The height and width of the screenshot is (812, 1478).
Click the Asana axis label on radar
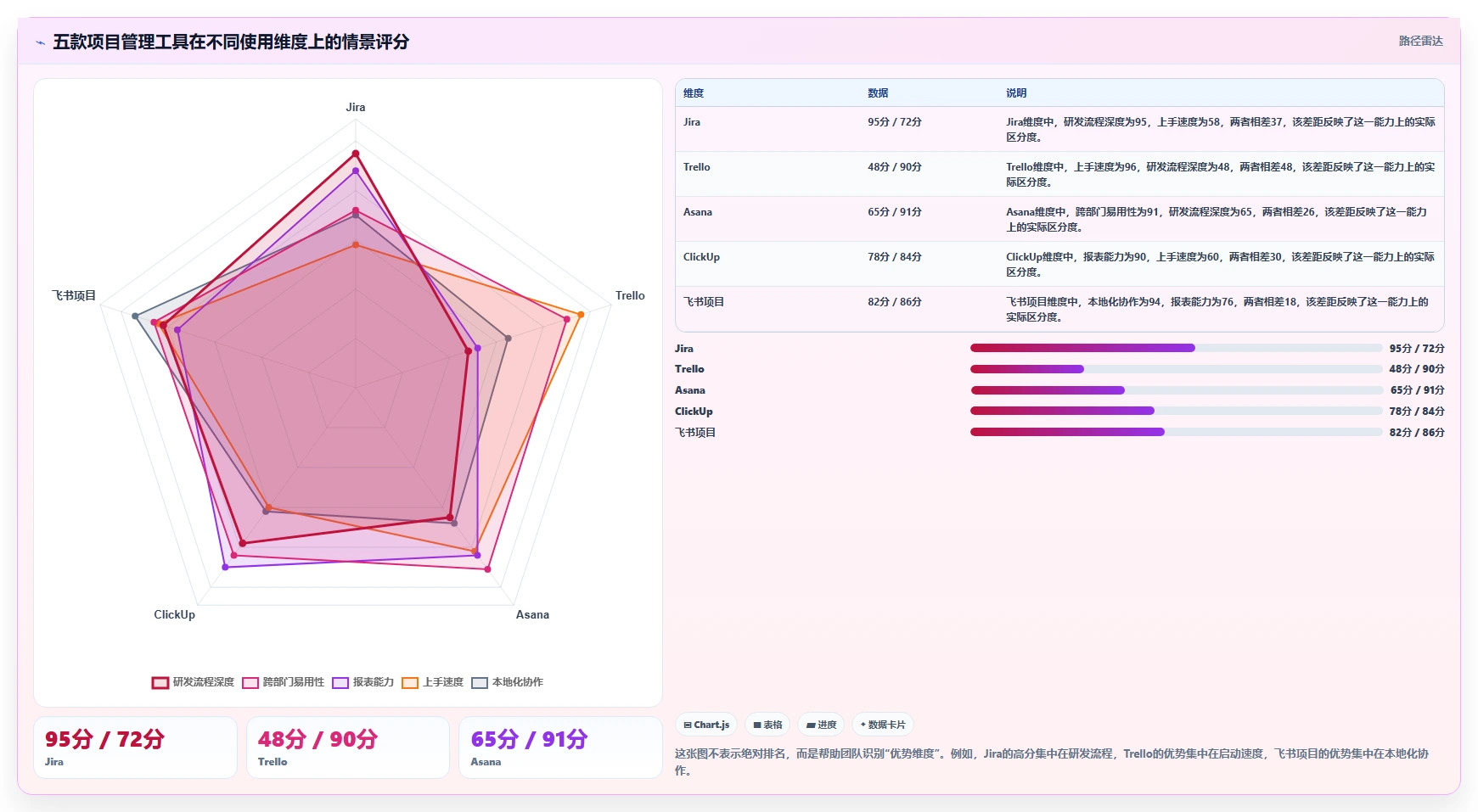click(532, 615)
